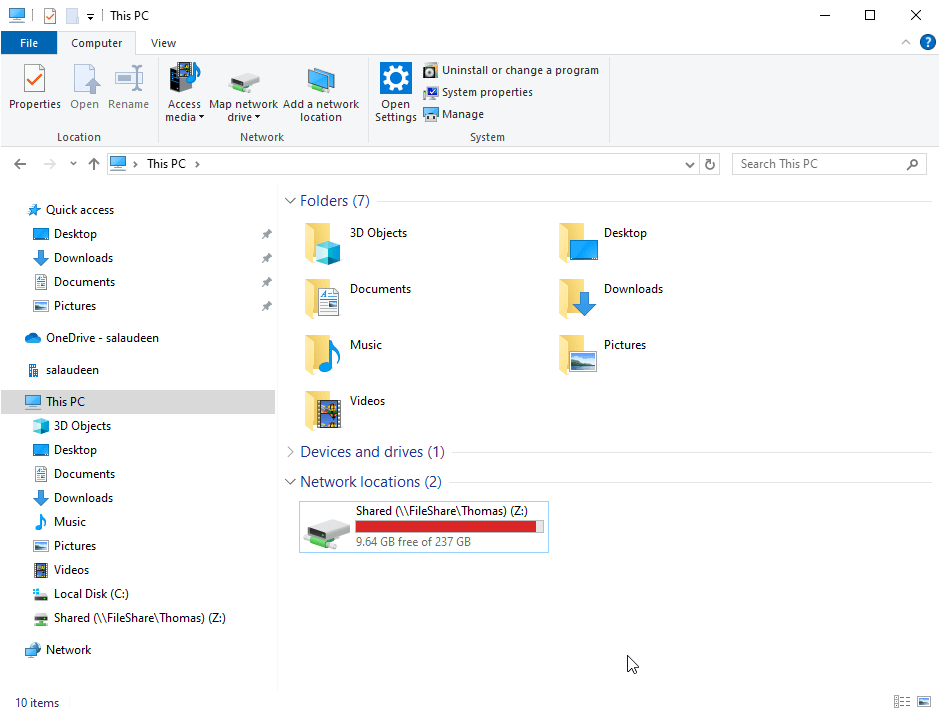This screenshot has width=940, height=715.
Task: Click the Search This PC field
Action: (828, 164)
